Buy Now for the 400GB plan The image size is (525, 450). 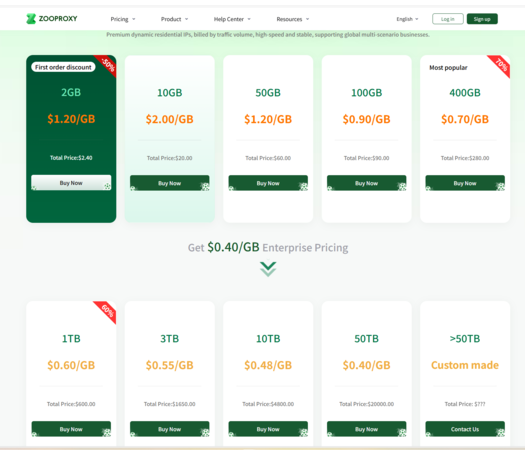coord(465,183)
